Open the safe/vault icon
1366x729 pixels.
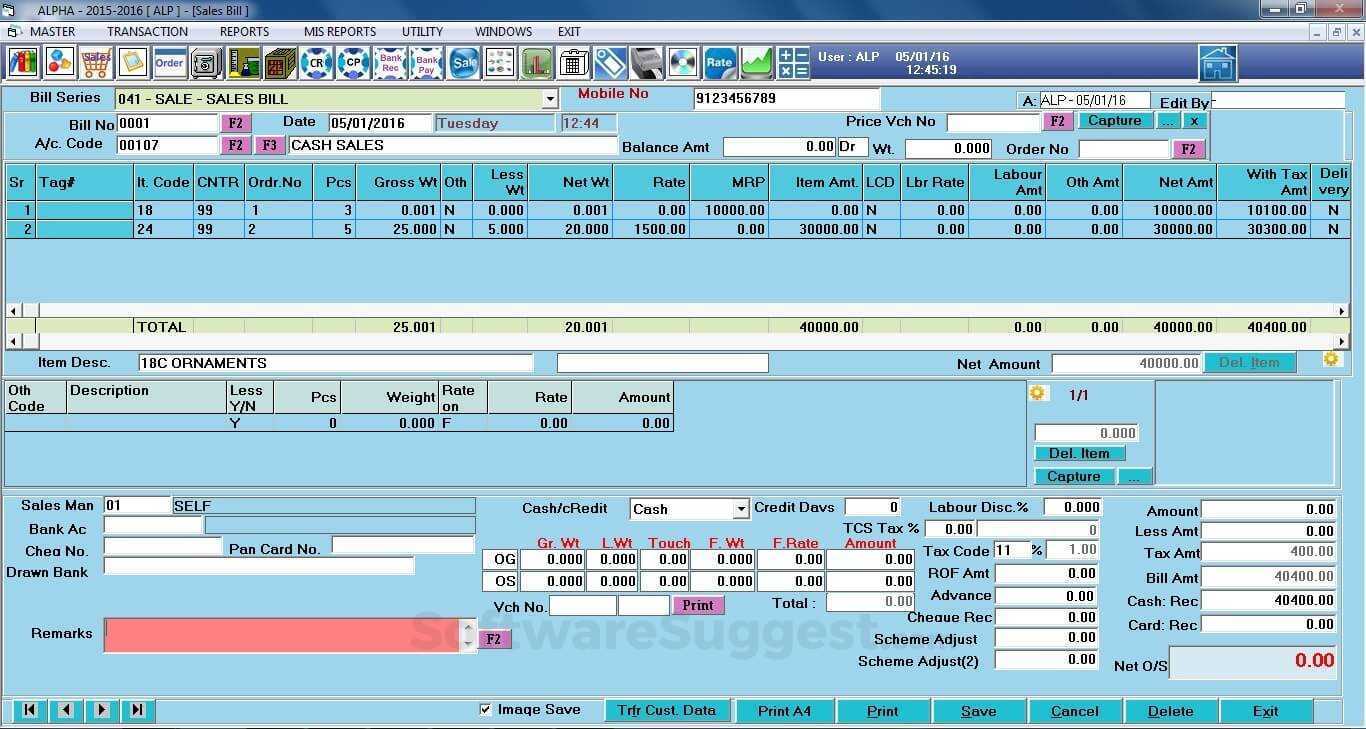coord(206,62)
